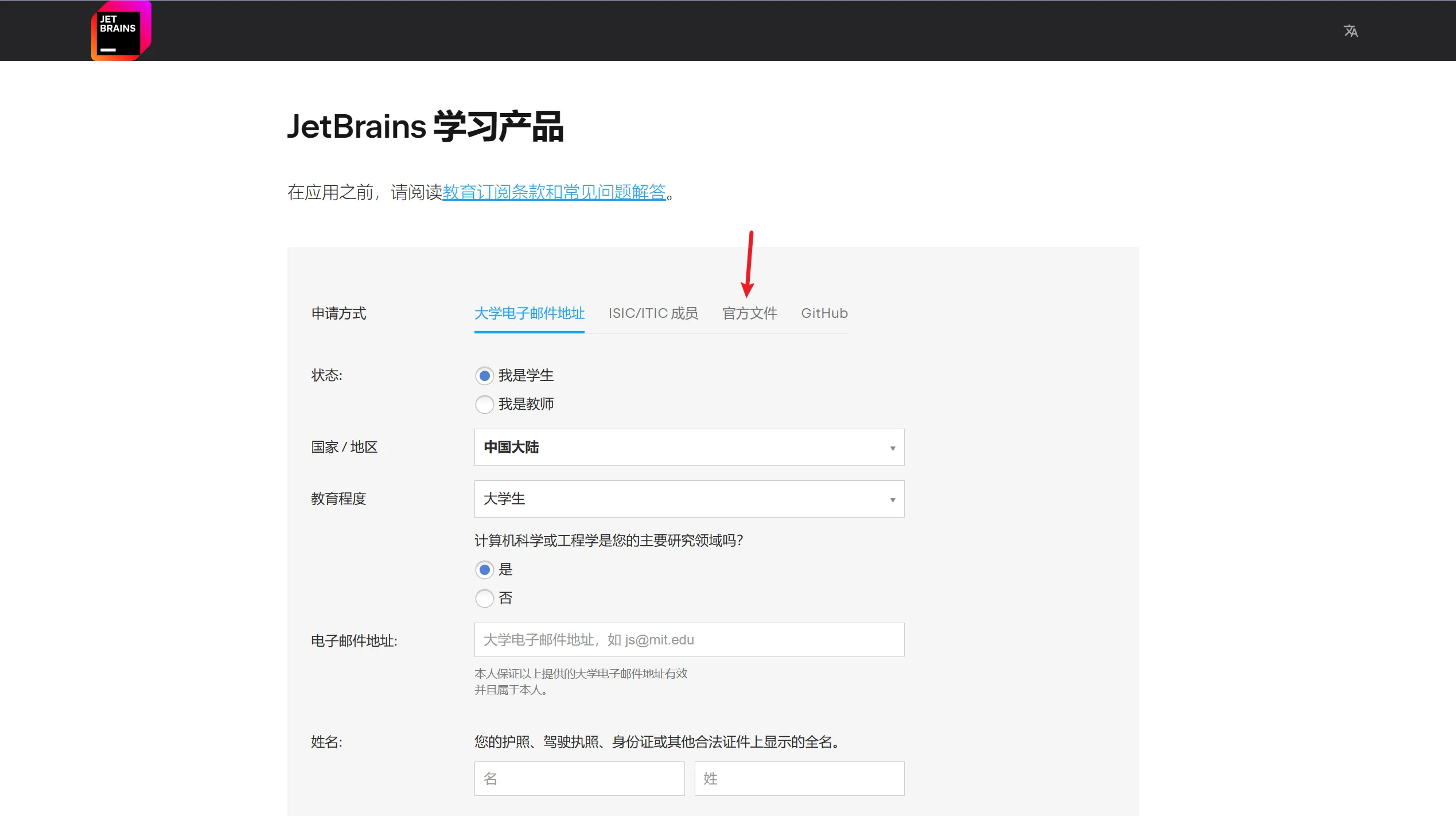Switch to the ISIC/ITIC 成员 tab
This screenshot has height=816, width=1456.
click(x=653, y=313)
